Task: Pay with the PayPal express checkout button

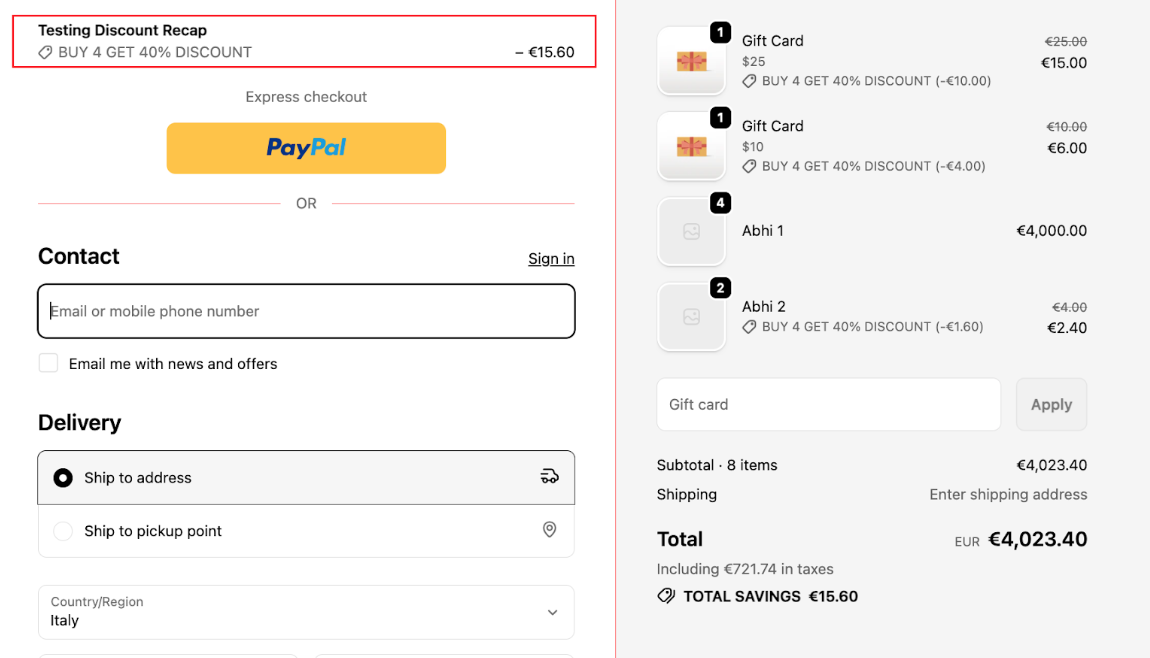Action: [306, 148]
